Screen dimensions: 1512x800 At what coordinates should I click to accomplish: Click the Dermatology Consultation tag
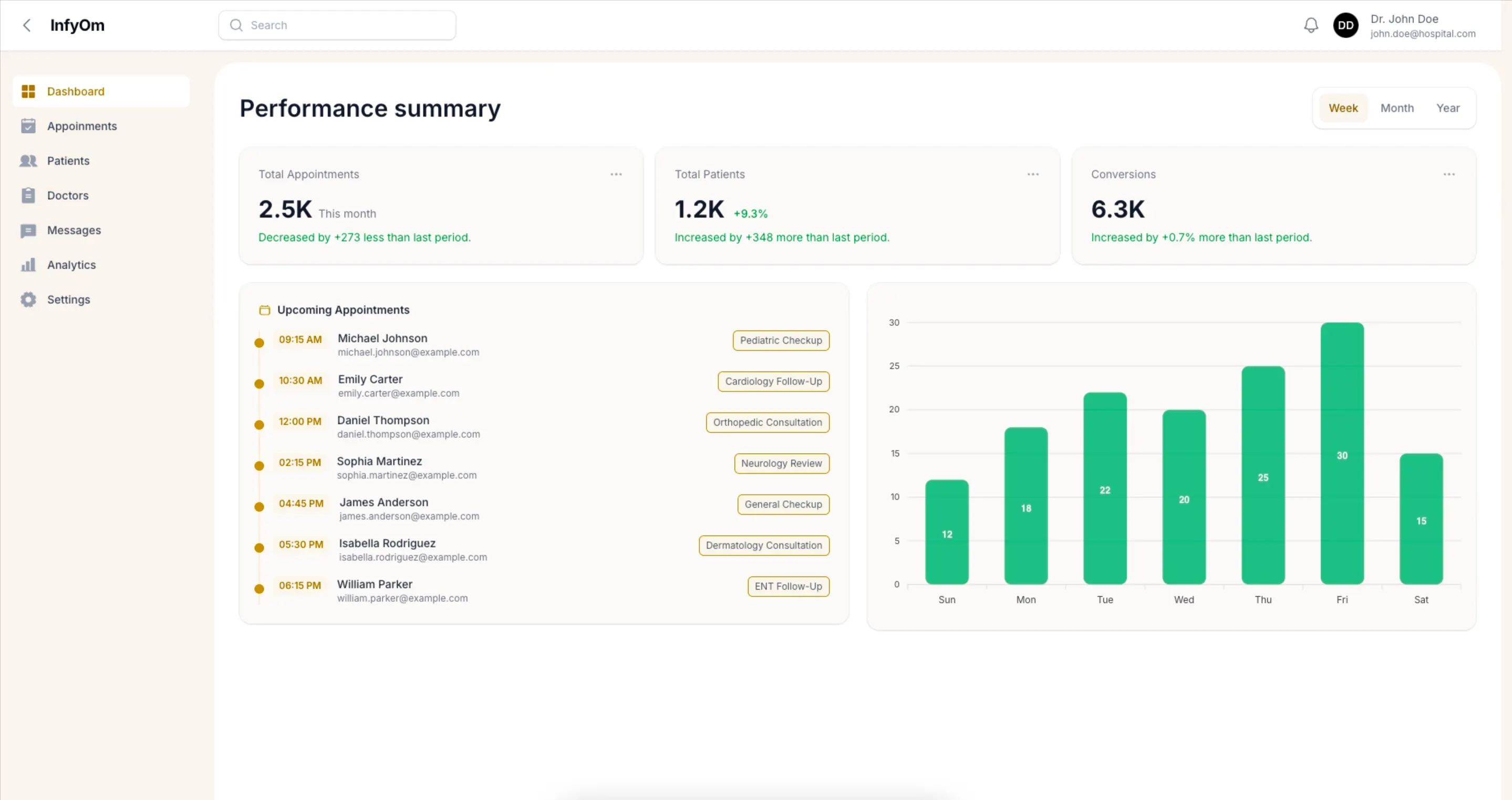(764, 545)
